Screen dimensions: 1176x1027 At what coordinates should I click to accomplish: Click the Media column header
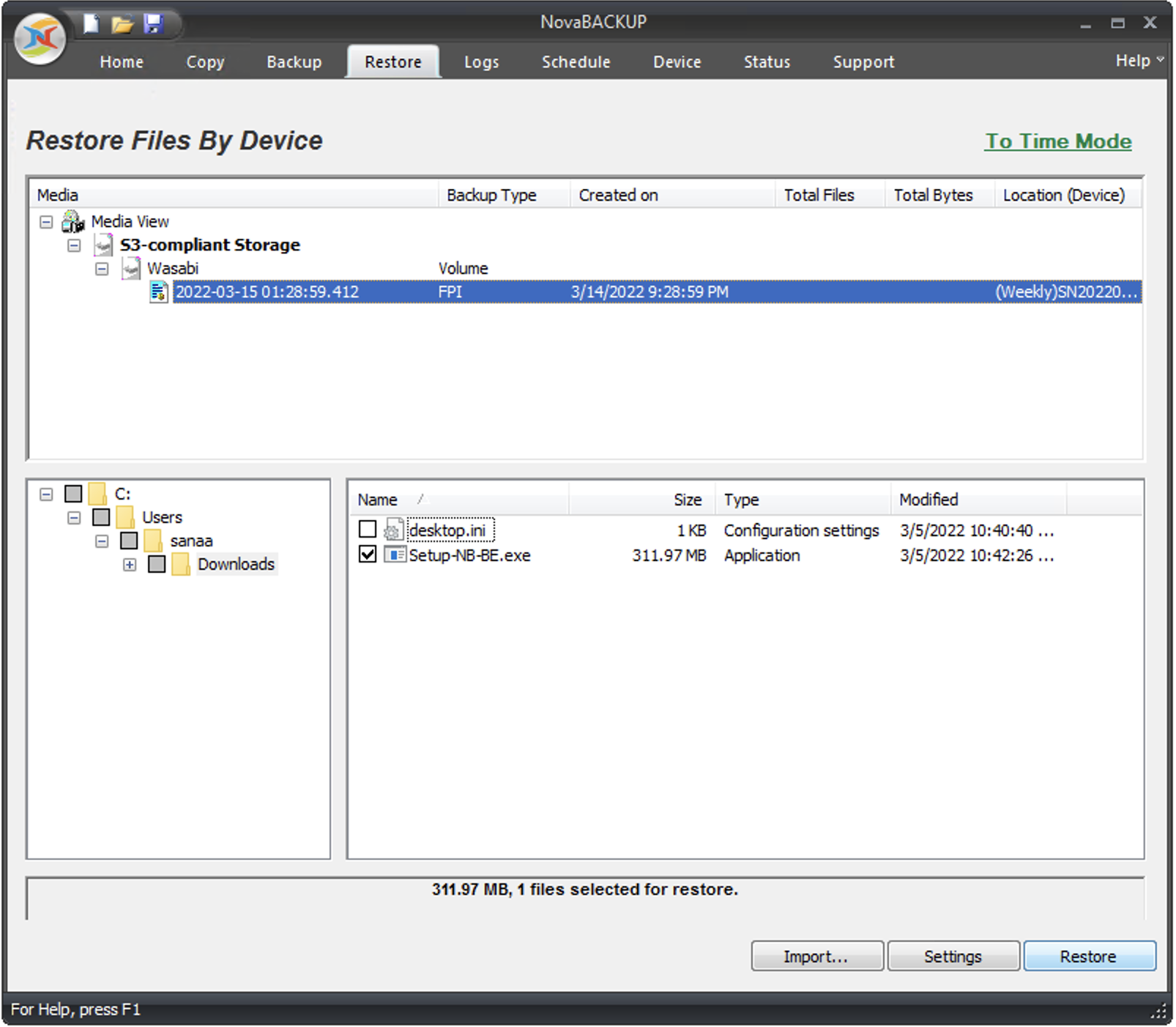pos(234,195)
